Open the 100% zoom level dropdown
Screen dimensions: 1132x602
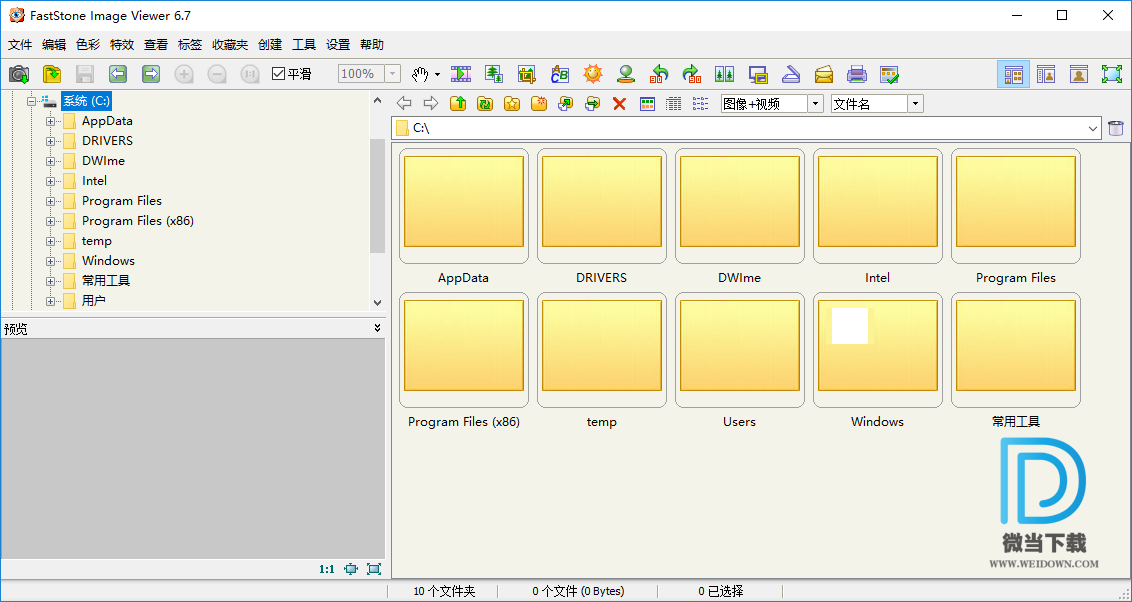(x=393, y=74)
